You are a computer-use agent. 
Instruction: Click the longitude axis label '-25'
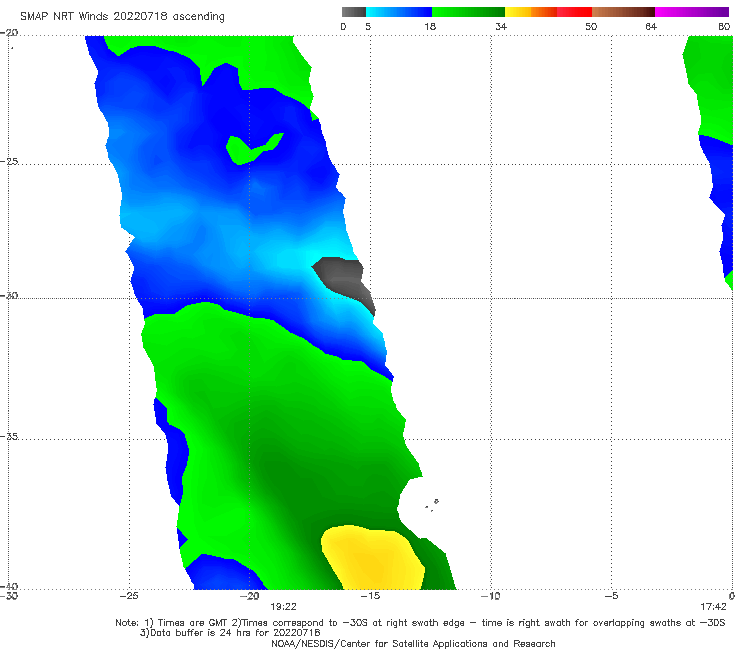coord(129,596)
